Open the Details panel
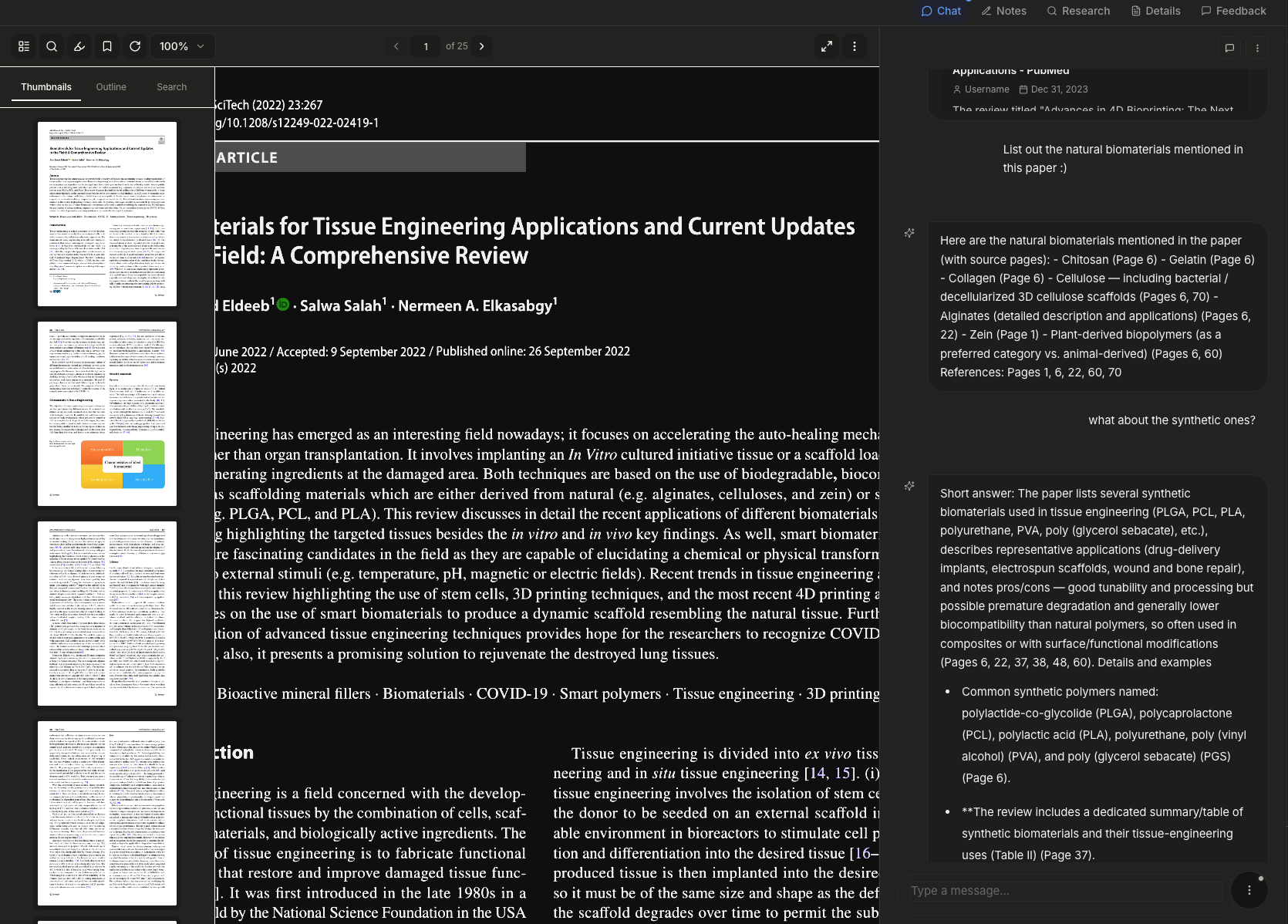 pyautogui.click(x=1155, y=11)
